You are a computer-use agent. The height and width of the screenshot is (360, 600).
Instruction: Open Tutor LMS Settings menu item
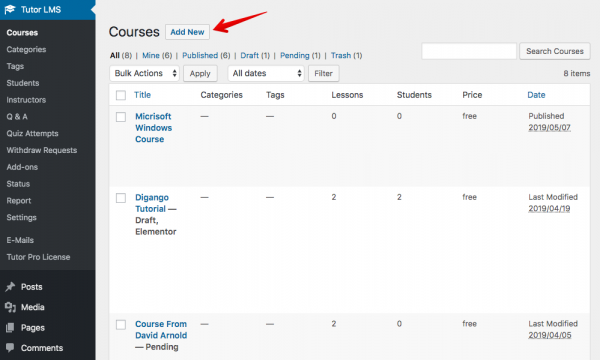(21, 218)
